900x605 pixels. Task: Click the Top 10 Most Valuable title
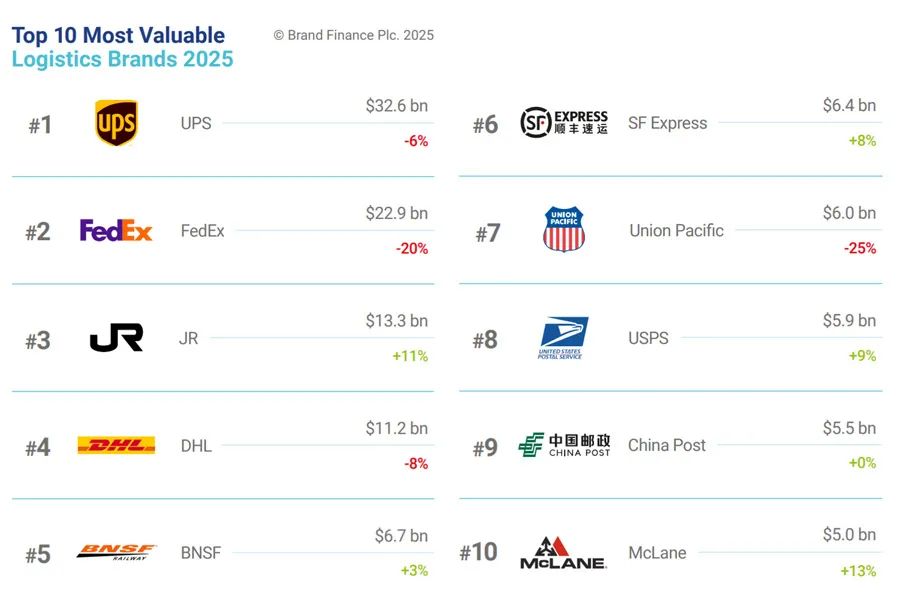118,35
